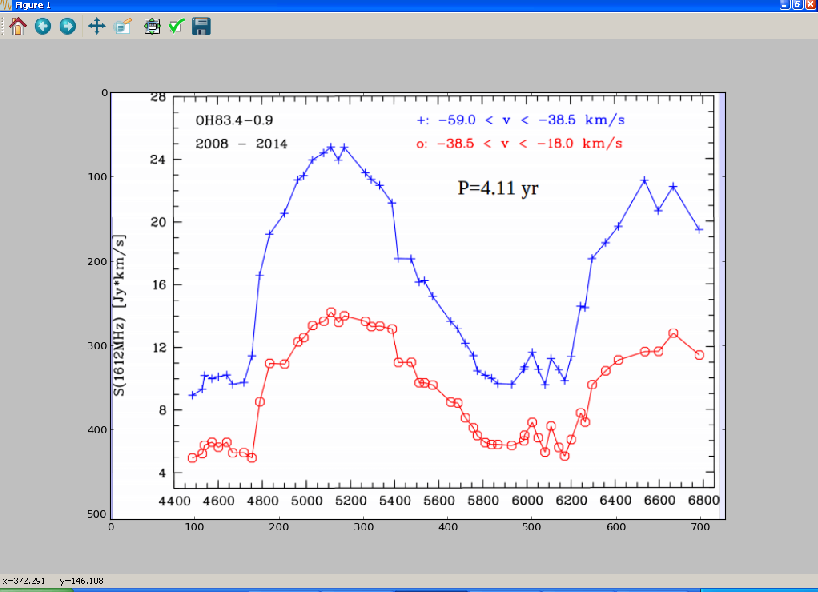Viewport: 818px width, 592px height.
Task: Click the x-axis tick label "5800"
Action: (x=483, y=501)
